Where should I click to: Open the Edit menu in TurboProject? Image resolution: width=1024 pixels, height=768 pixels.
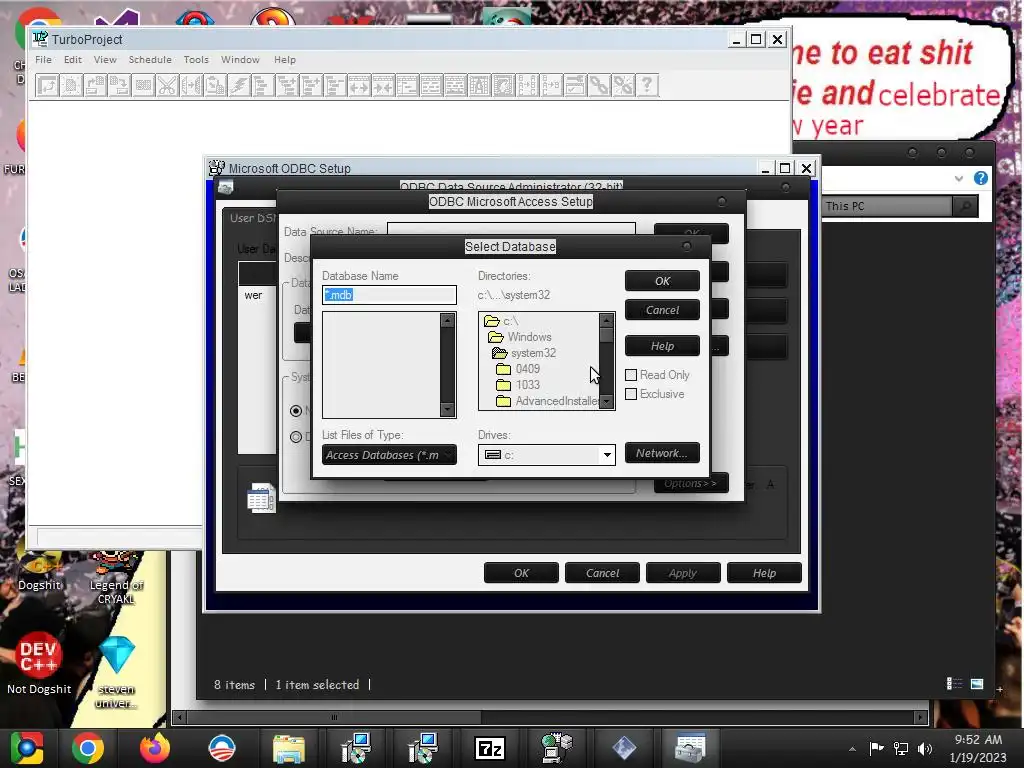pyautogui.click(x=72, y=59)
